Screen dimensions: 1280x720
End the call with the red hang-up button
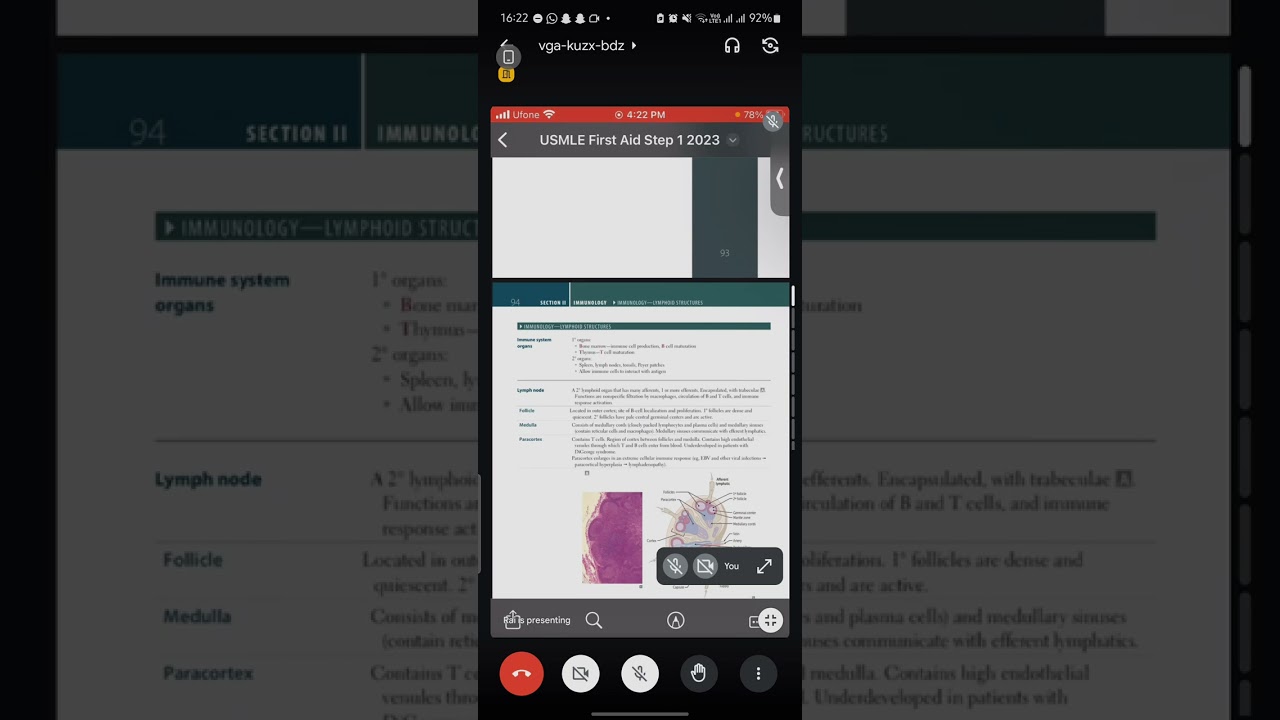click(521, 674)
